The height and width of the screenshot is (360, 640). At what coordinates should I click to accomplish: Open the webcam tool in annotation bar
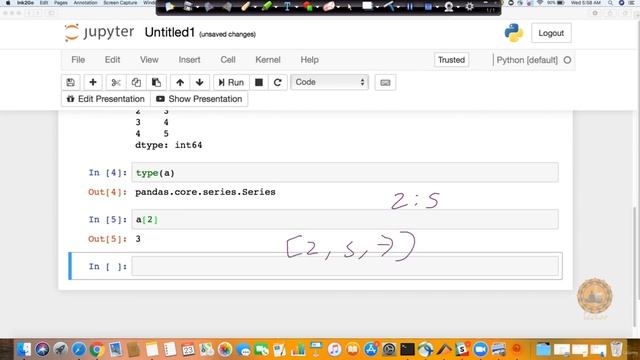click(449, 7)
